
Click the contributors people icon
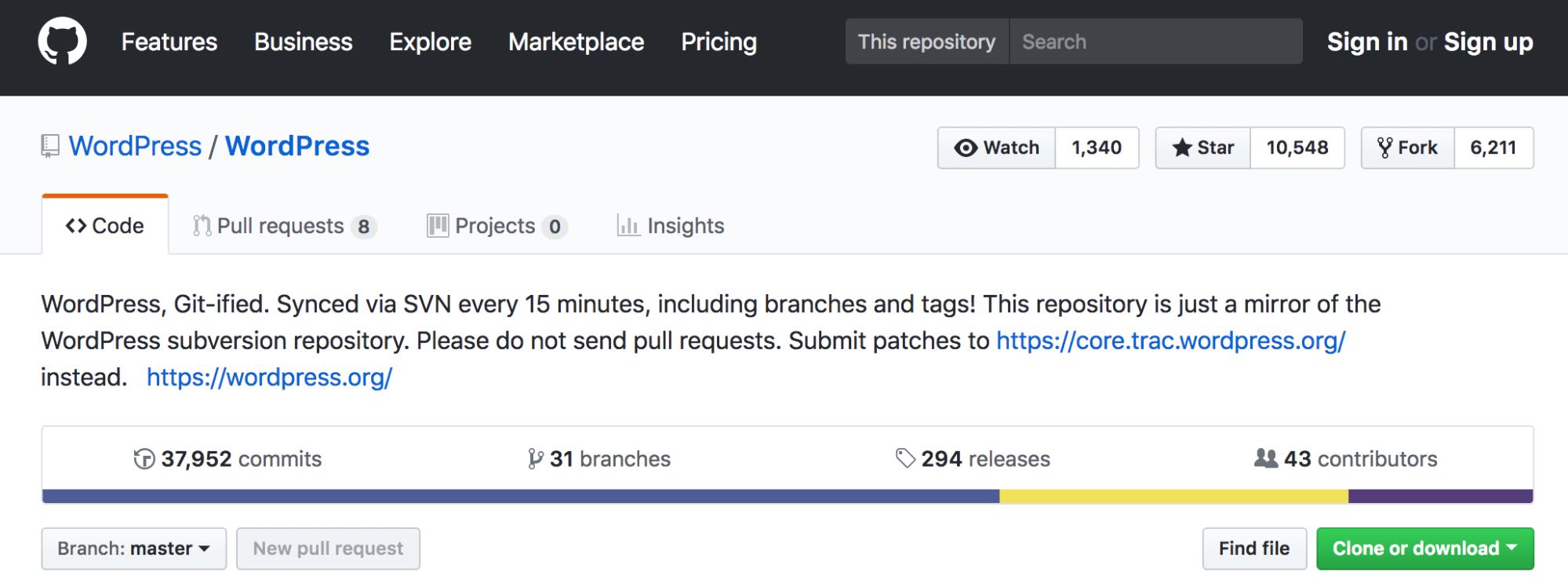pyautogui.click(x=1265, y=458)
